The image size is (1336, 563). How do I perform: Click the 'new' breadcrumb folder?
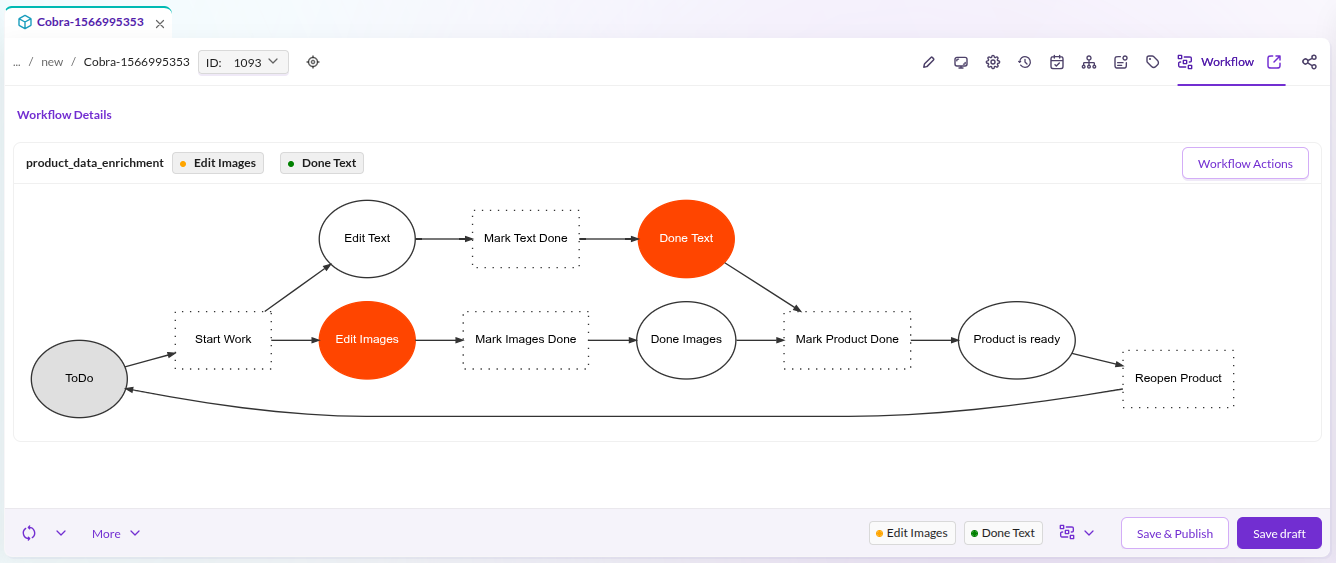click(52, 62)
